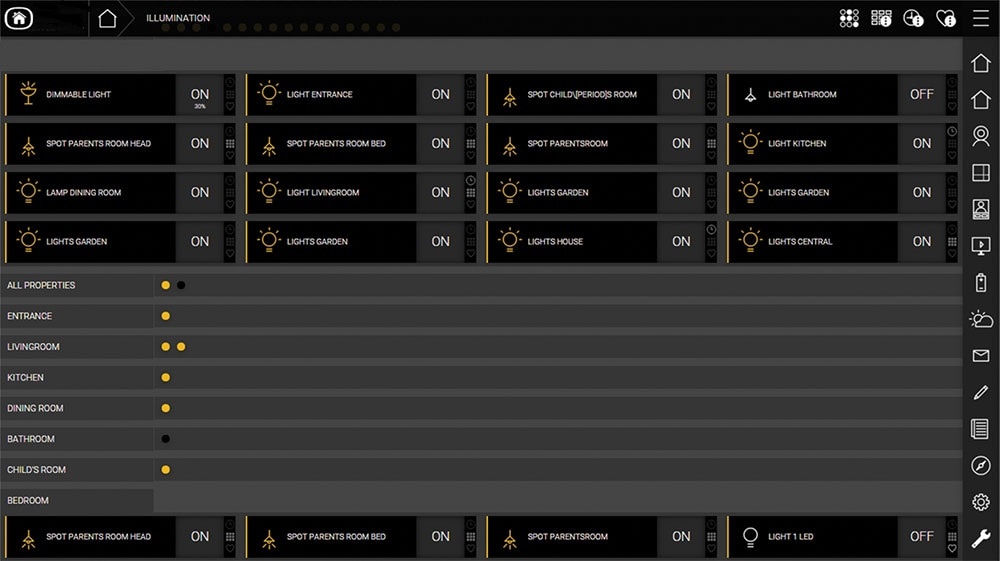Viewport: 1000px width, 561px height.
Task: Switch off the Light Kitchen
Action: pos(921,143)
